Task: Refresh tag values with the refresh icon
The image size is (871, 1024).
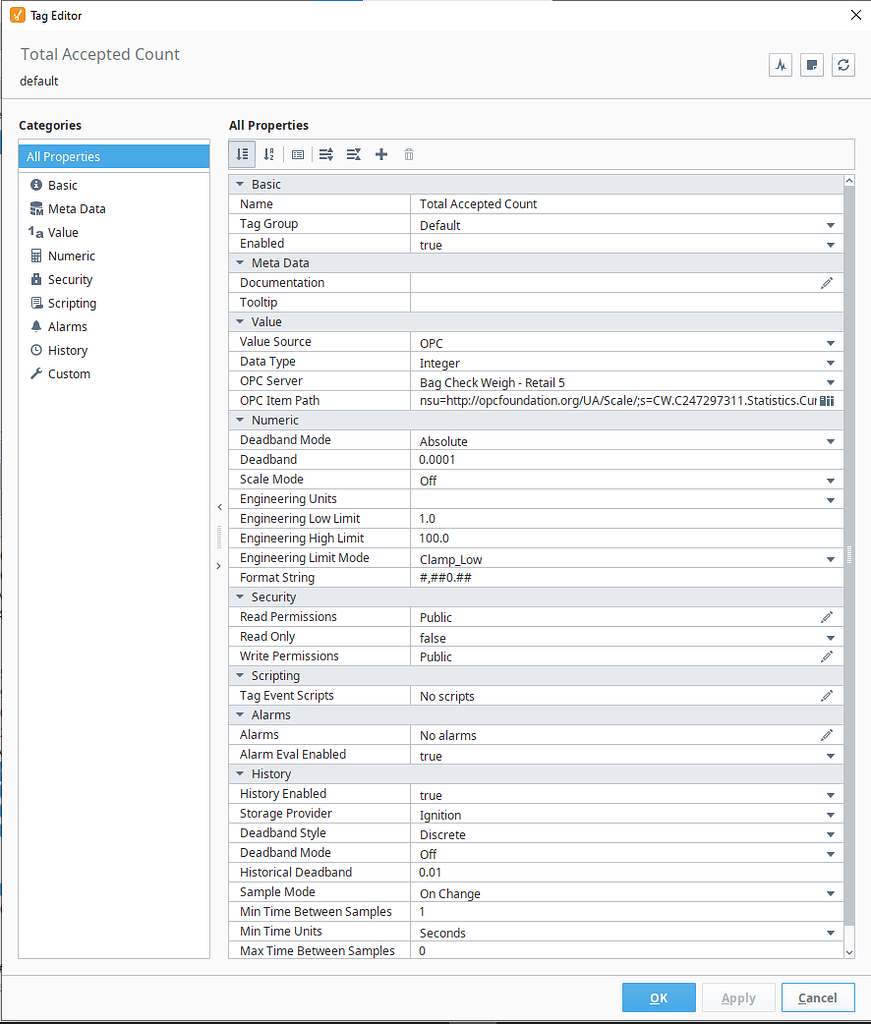Action: (843, 64)
